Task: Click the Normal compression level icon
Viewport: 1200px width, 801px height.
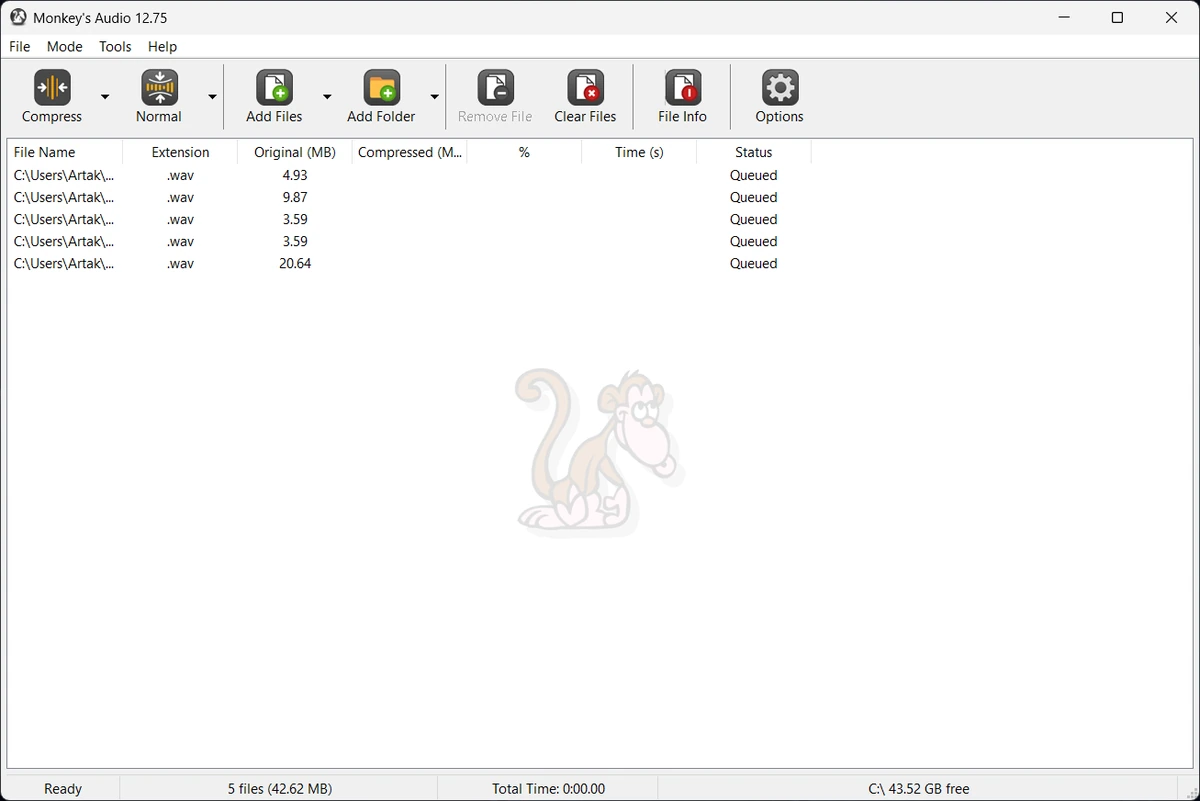Action: point(159,88)
